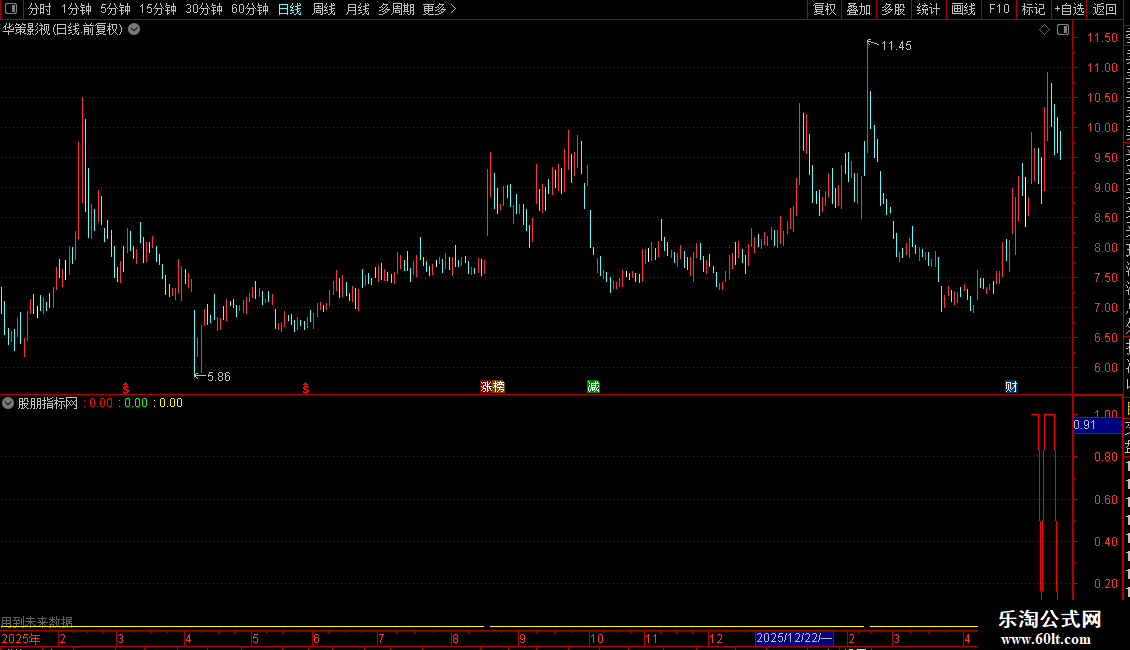1130x650 pixels.
Task: Select the 日线 daily chart tab
Action: (290, 9)
